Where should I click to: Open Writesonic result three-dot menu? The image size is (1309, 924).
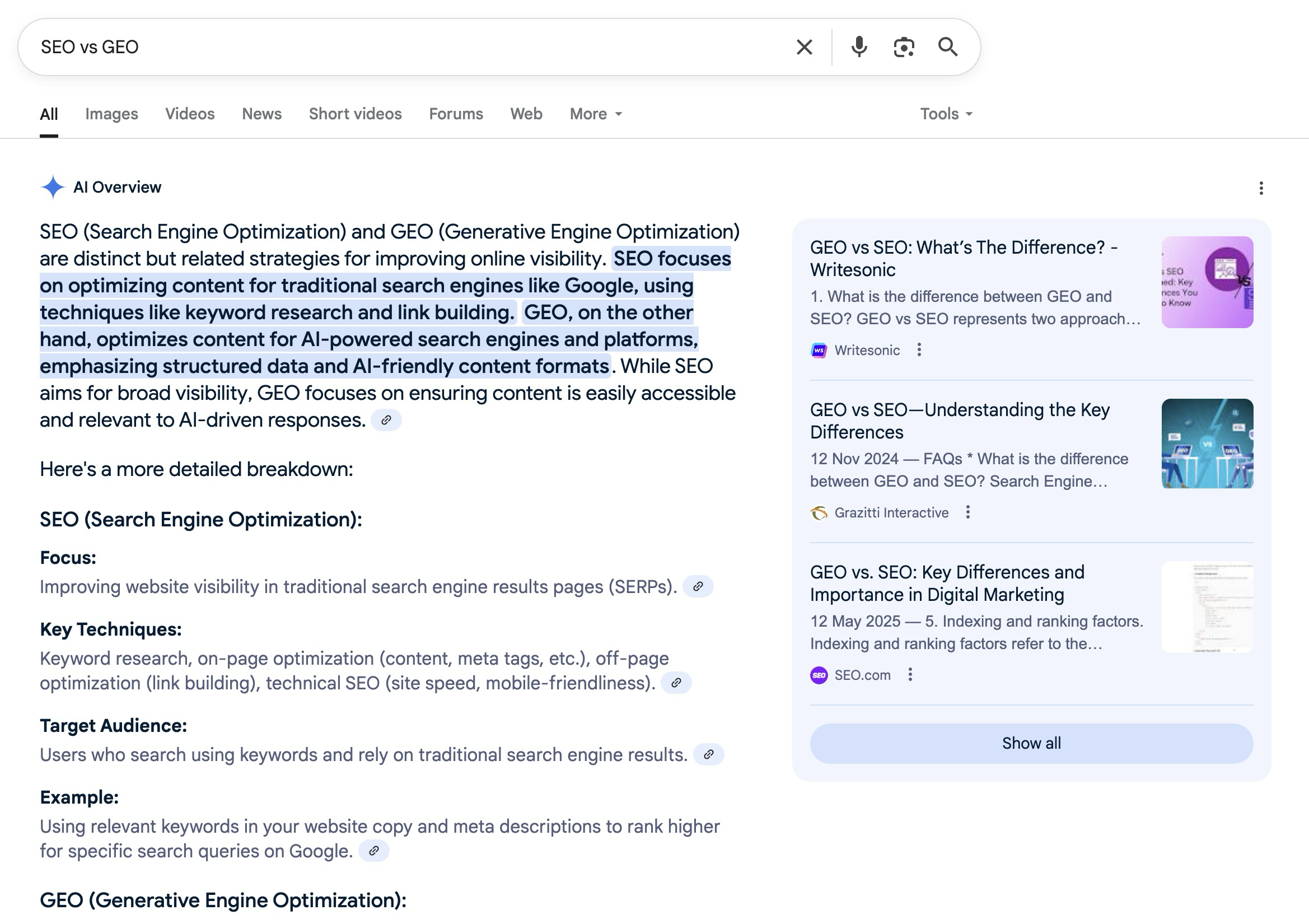click(919, 349)
